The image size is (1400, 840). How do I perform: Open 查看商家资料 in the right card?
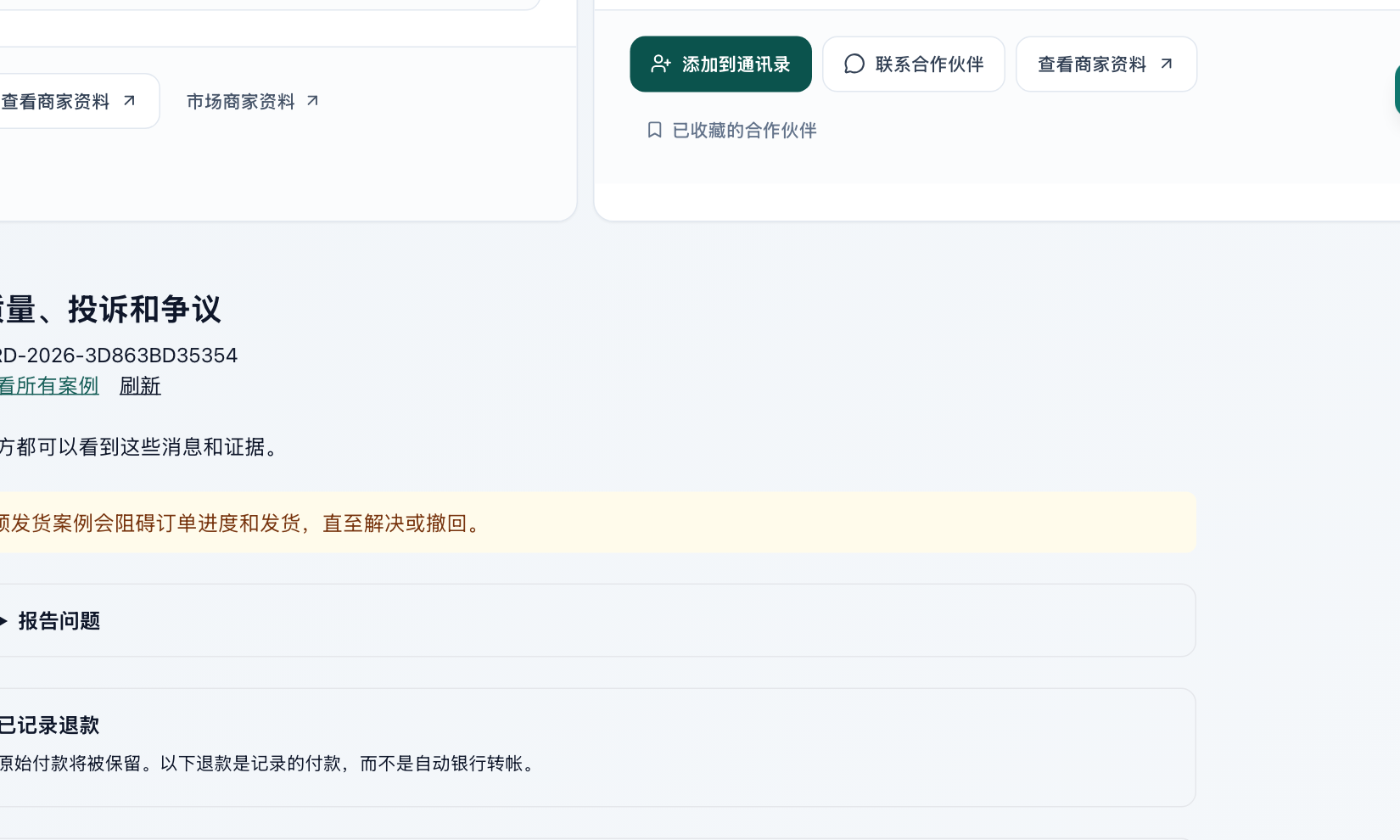coord(1106,64)
